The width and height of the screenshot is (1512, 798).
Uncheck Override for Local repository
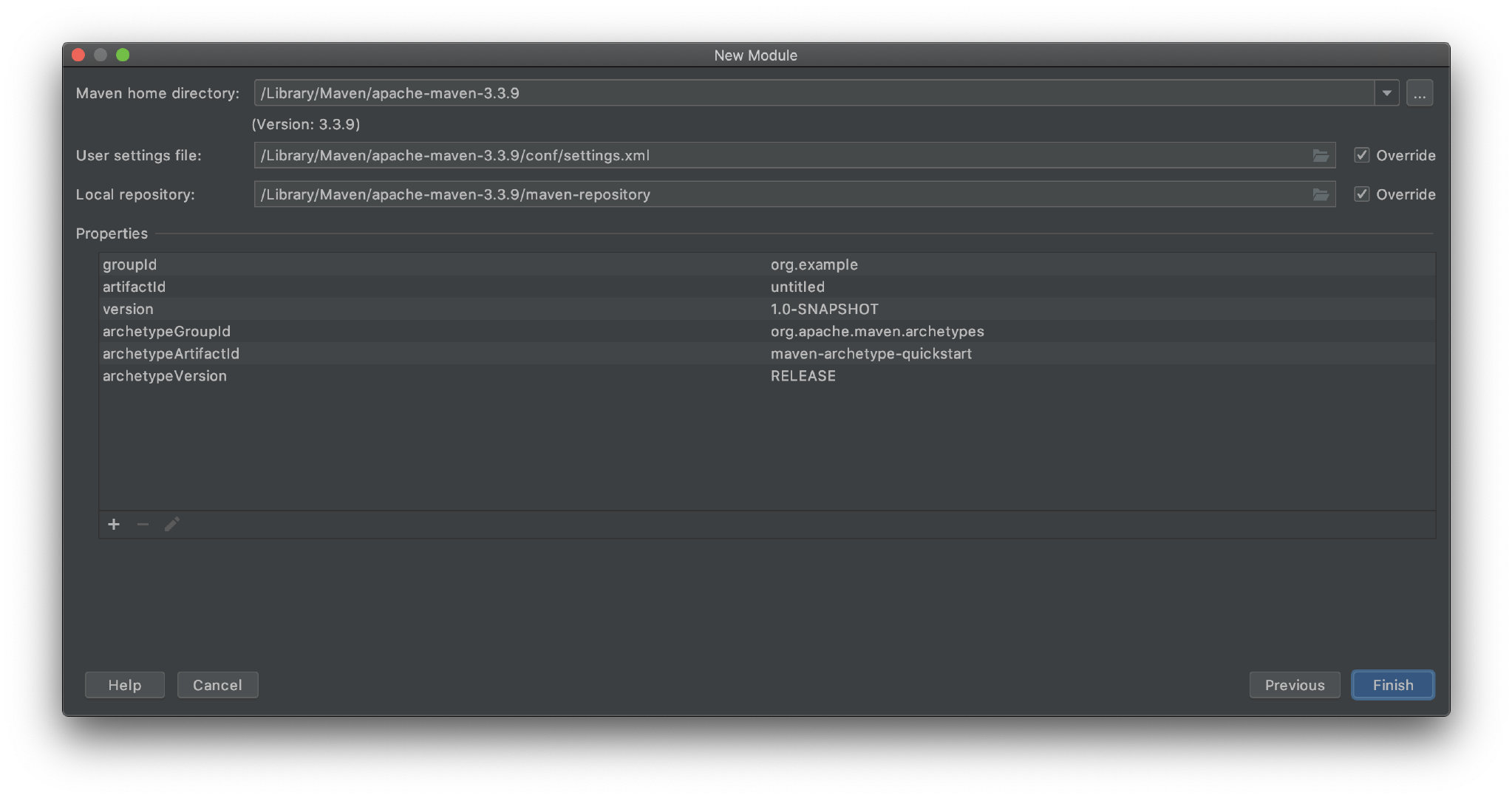[1361, 195]
